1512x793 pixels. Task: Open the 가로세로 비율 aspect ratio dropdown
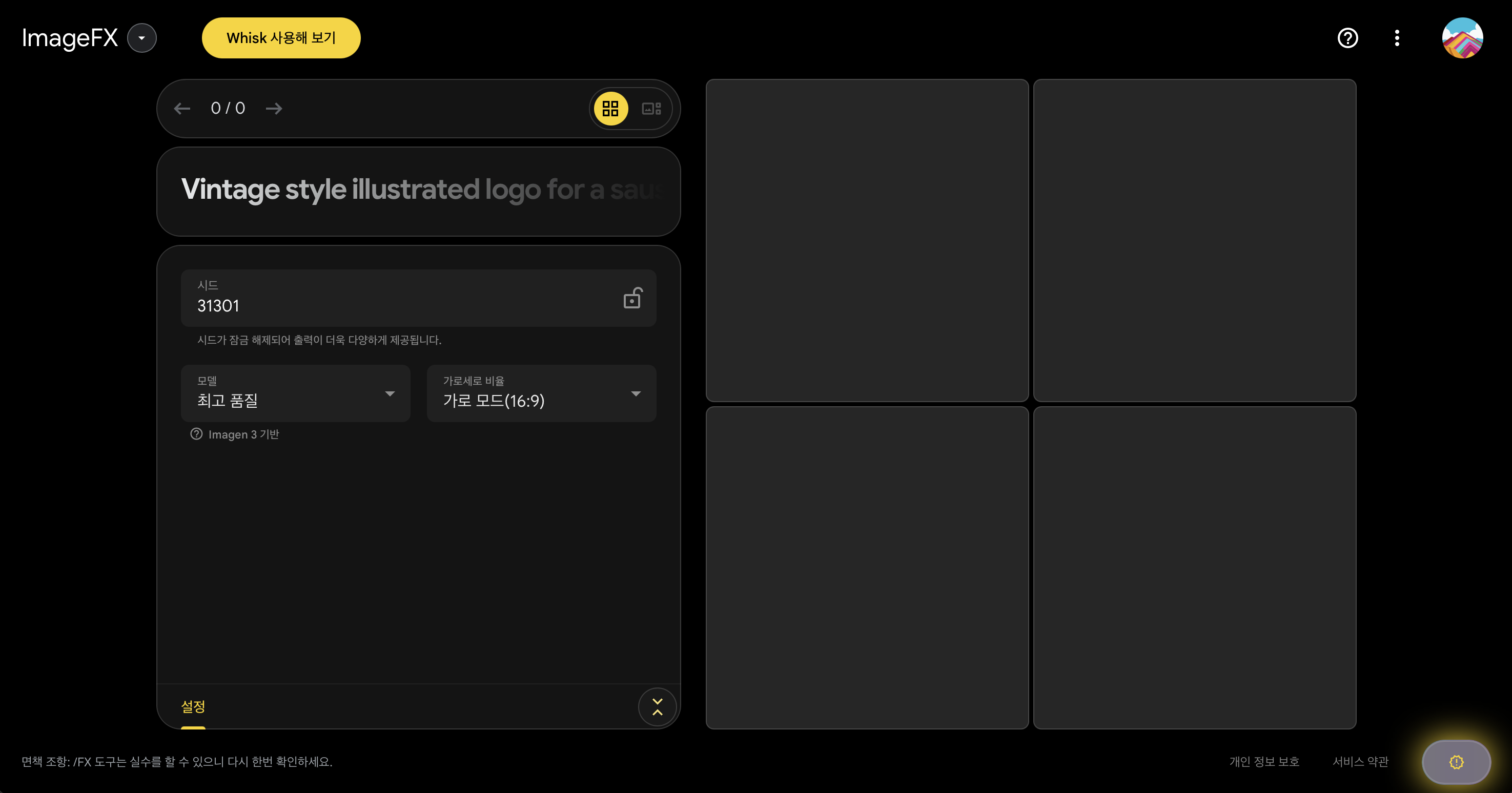(541, 393)
